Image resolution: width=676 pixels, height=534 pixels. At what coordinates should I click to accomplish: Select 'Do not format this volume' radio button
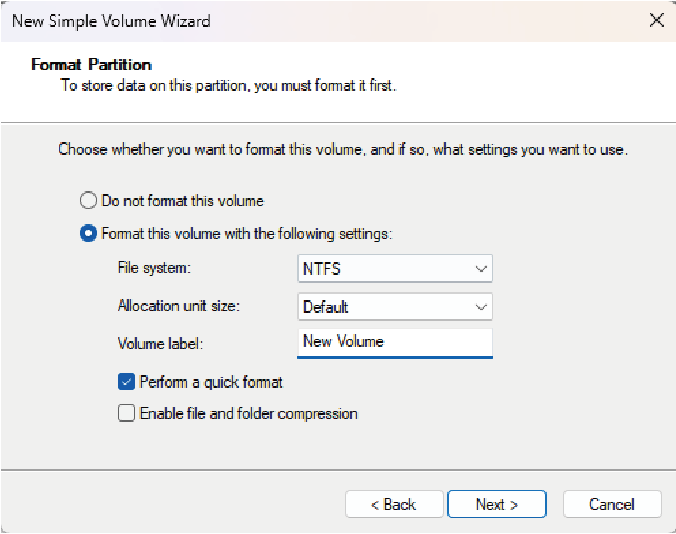88,200
